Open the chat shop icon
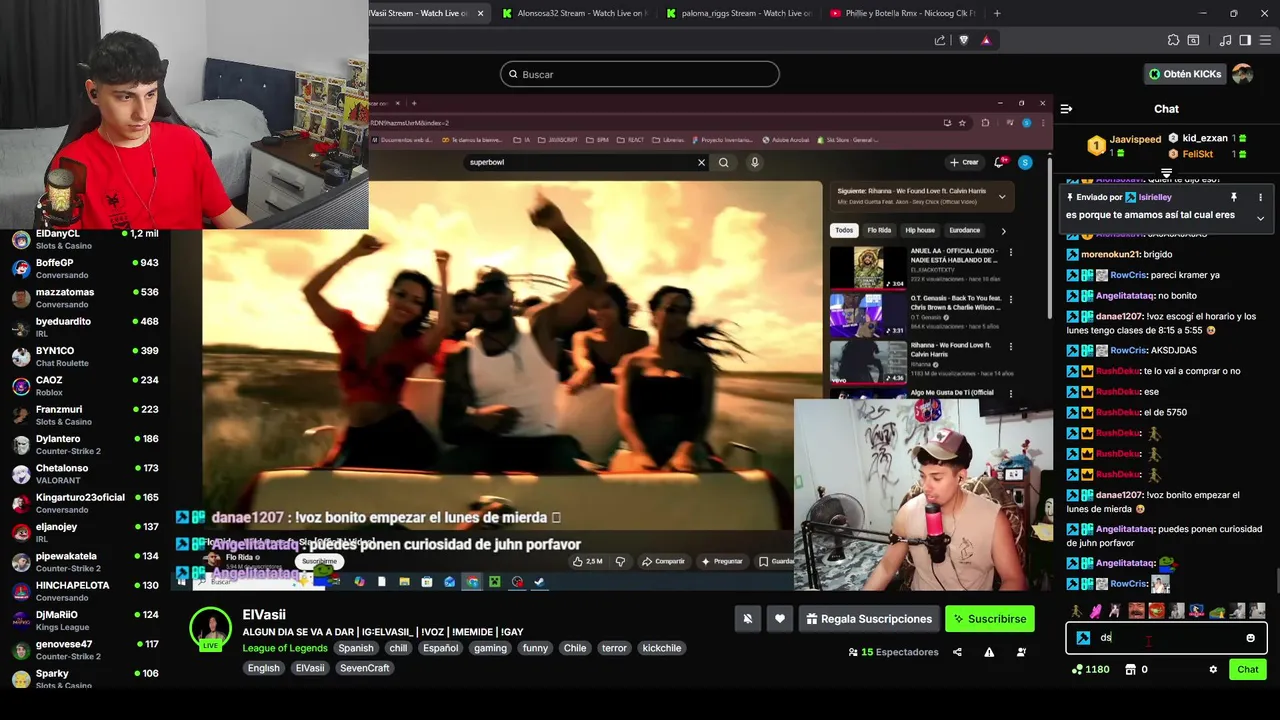Screen dimensions: 1280x720 click(x=1130, y=669)
